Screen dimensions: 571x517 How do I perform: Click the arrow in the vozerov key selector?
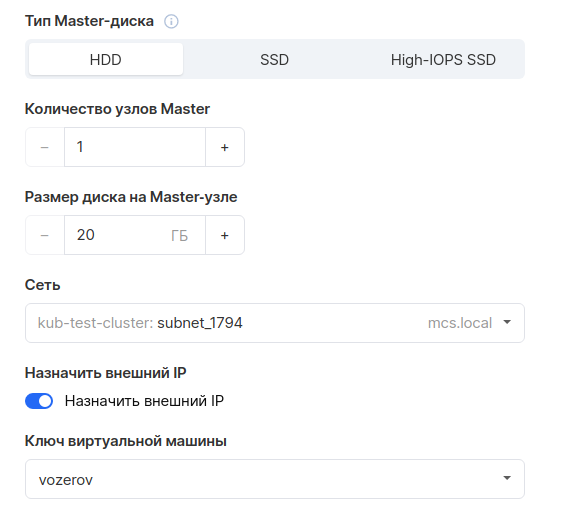(507, 478)
